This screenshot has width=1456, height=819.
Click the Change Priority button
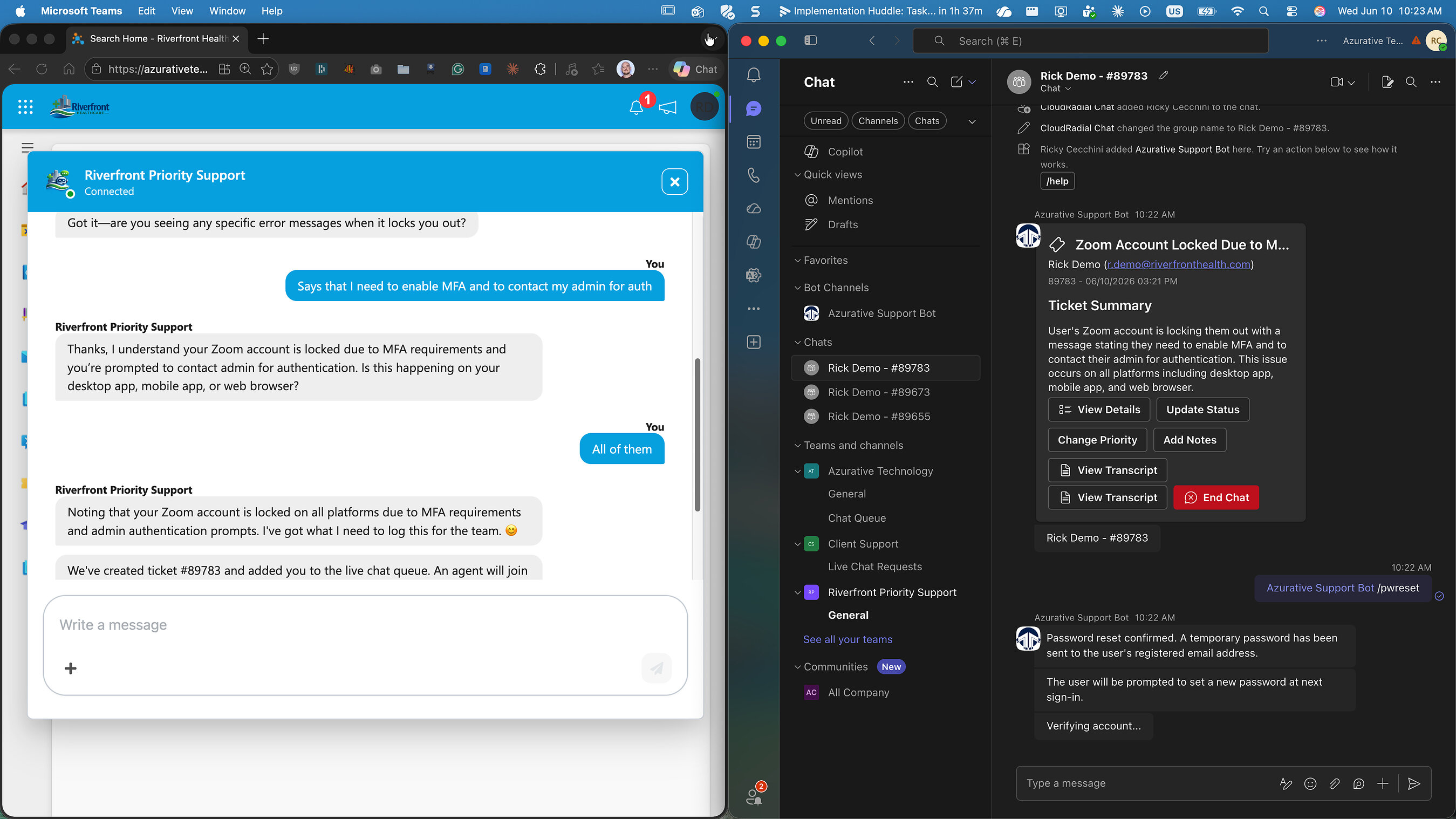point(1097,440)
